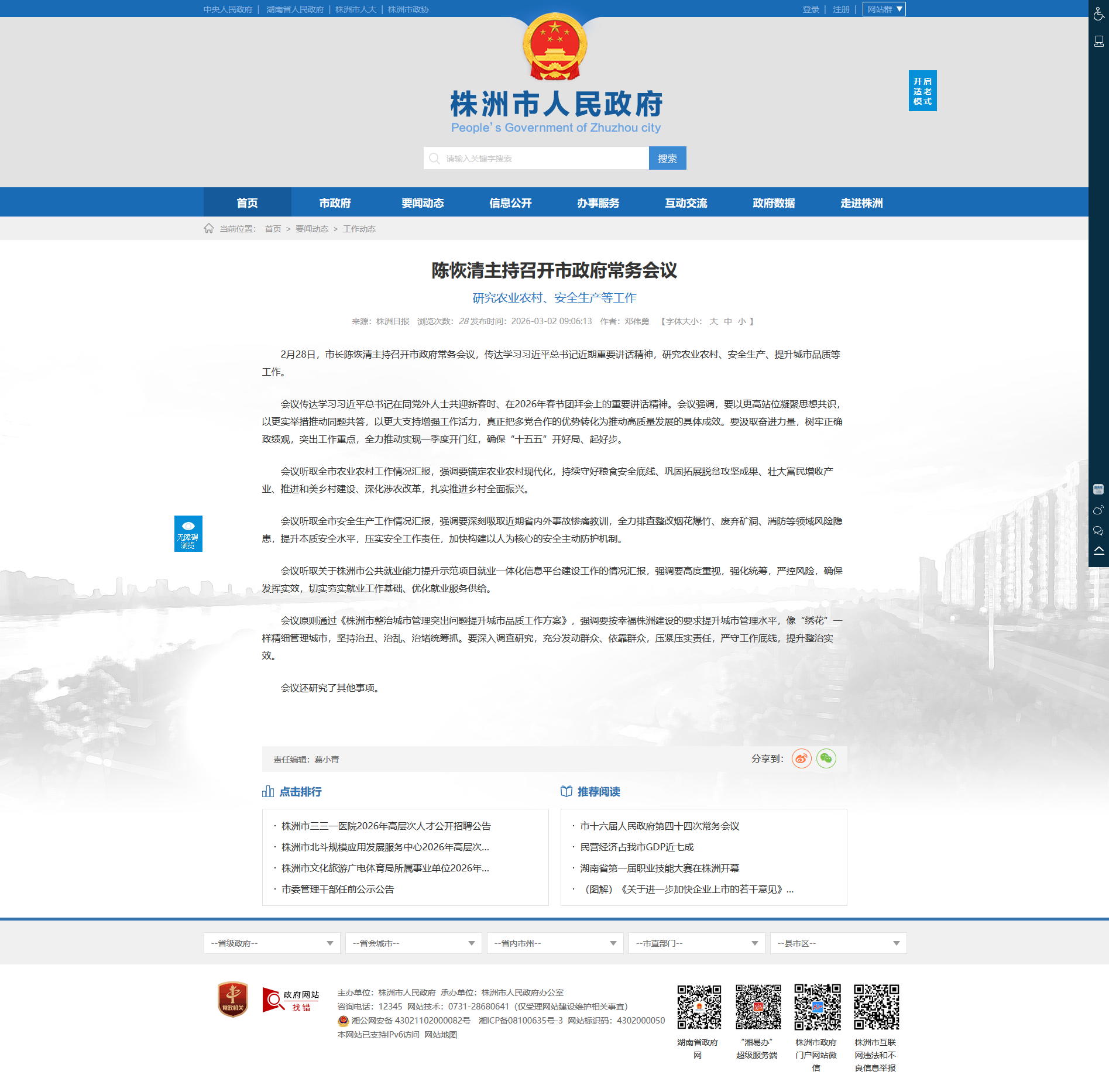Click the 政府网站找错 error-report icon
Screen dimensions: 1109x1092
pos(291,1000)
